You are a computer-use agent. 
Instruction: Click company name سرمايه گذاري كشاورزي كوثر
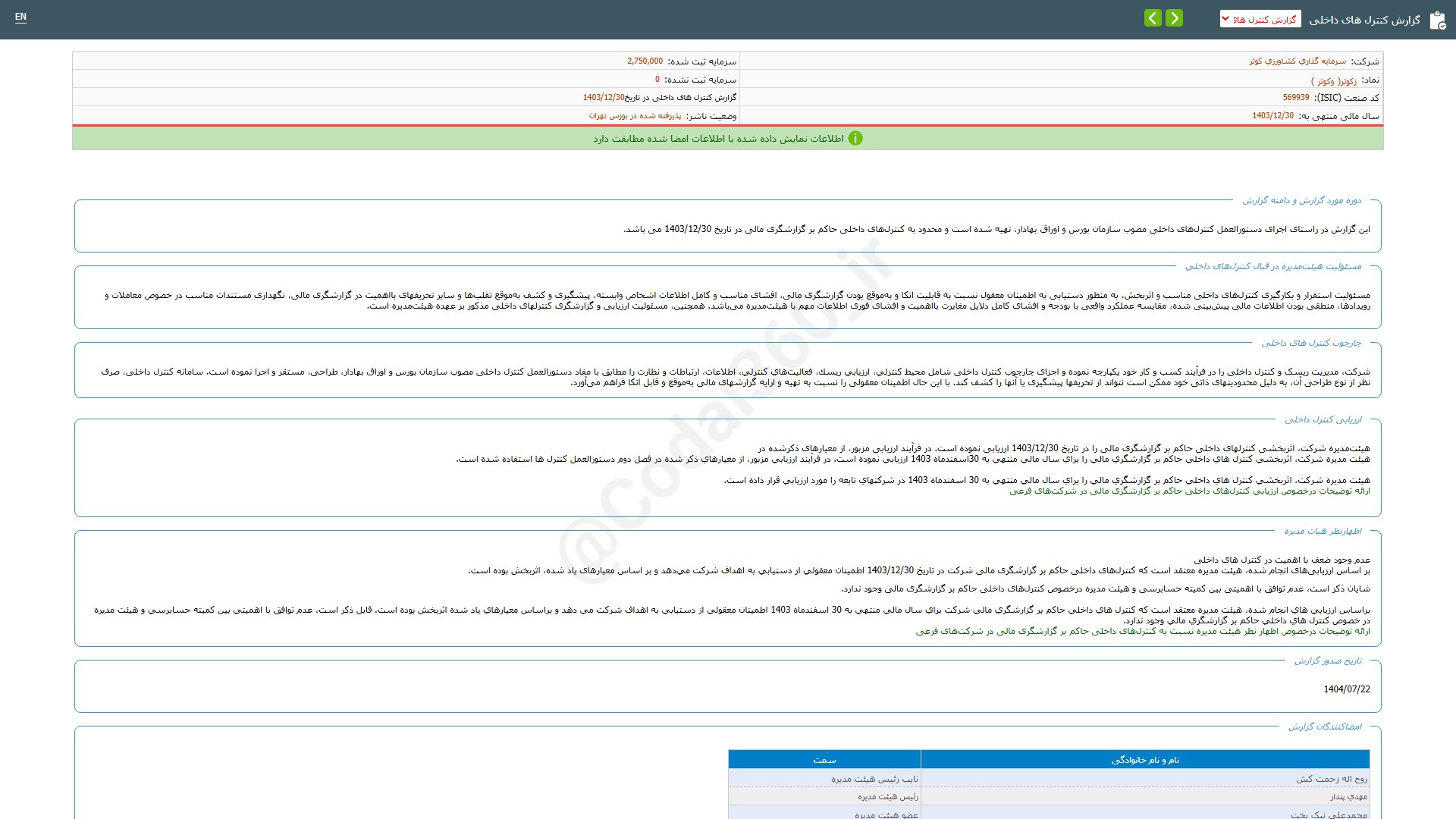[x=1298, y=61]
